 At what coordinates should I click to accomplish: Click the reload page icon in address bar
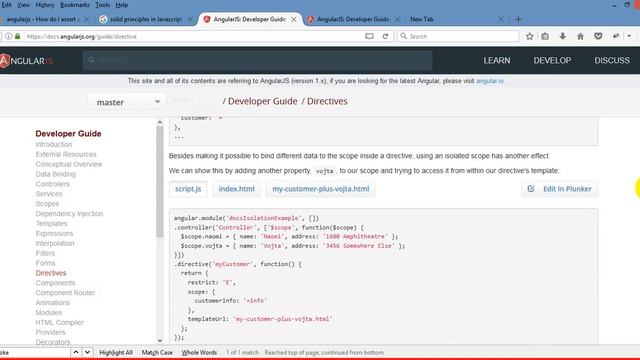(x=385, y=36)
